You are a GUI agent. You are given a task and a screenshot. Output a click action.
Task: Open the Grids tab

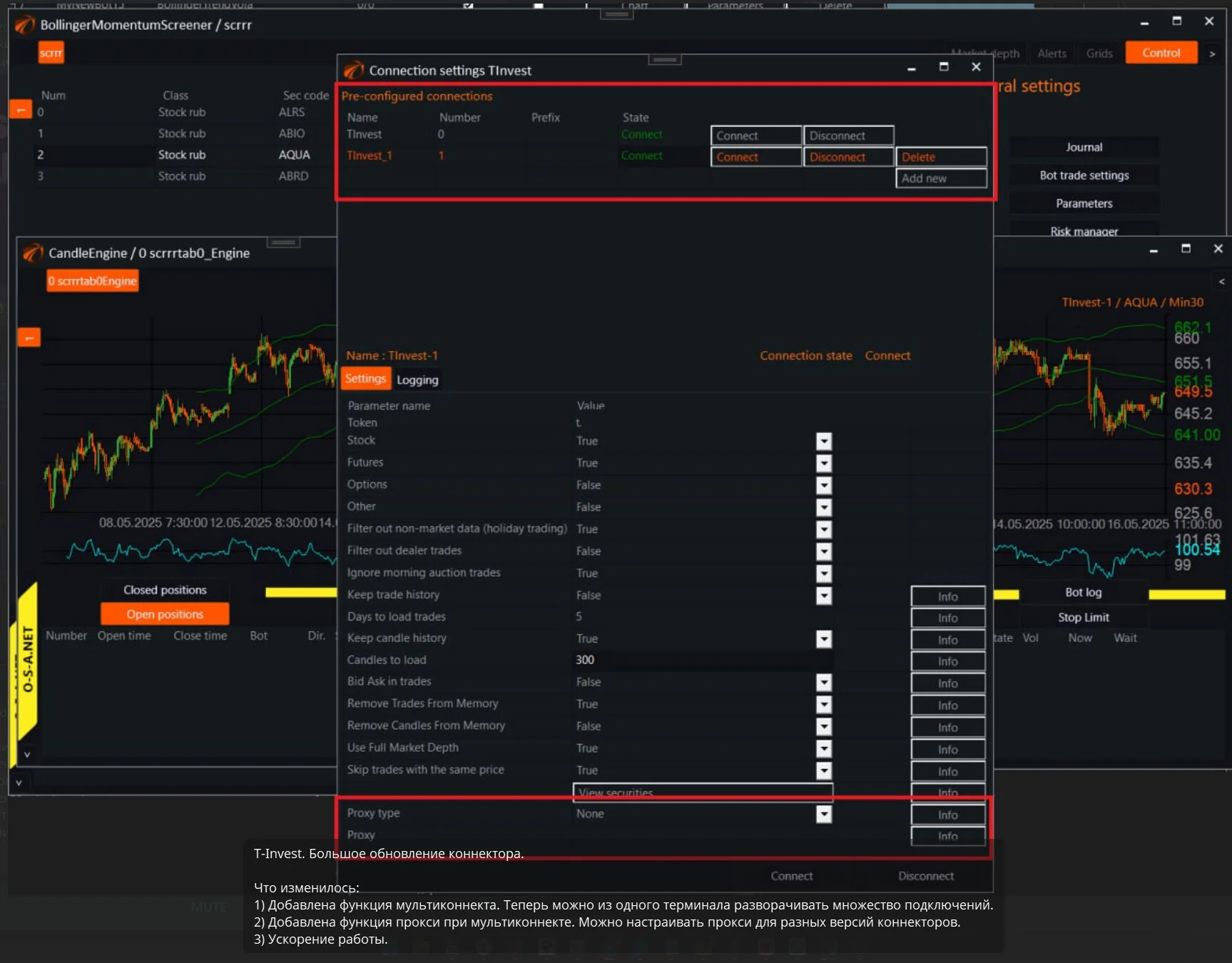point(1099,53)
